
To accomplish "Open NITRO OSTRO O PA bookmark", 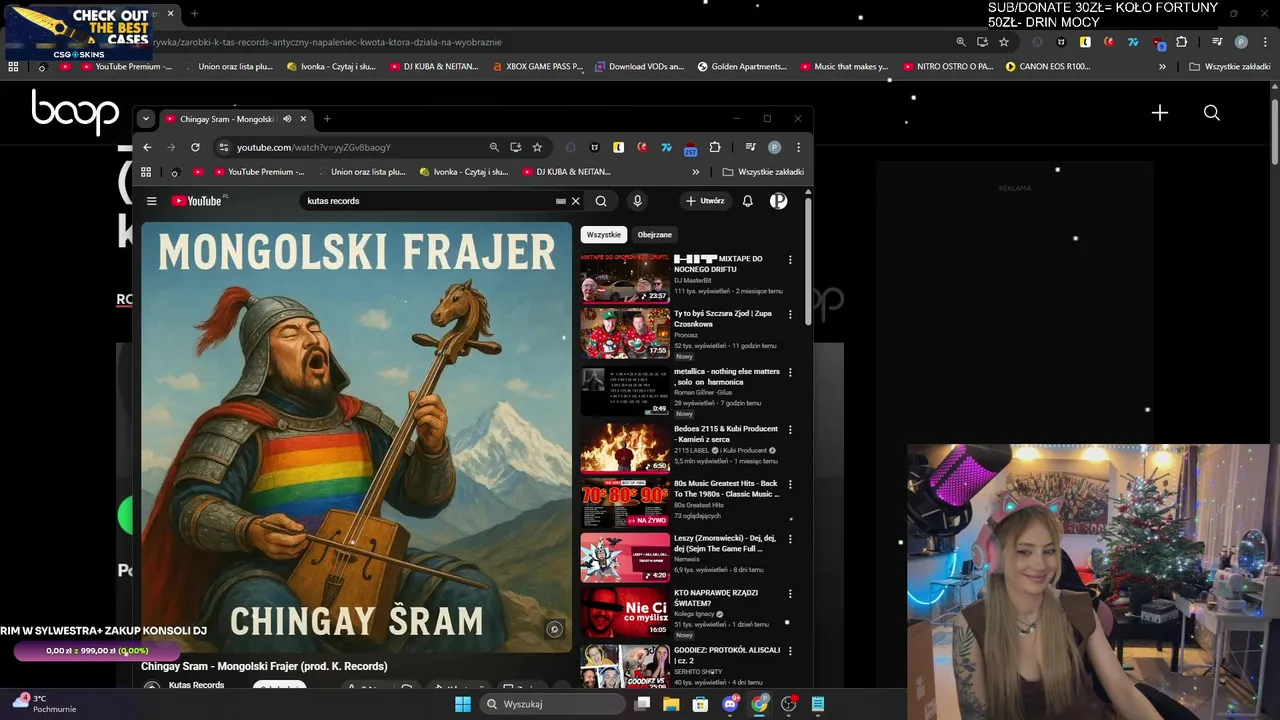I will point(949,67).
